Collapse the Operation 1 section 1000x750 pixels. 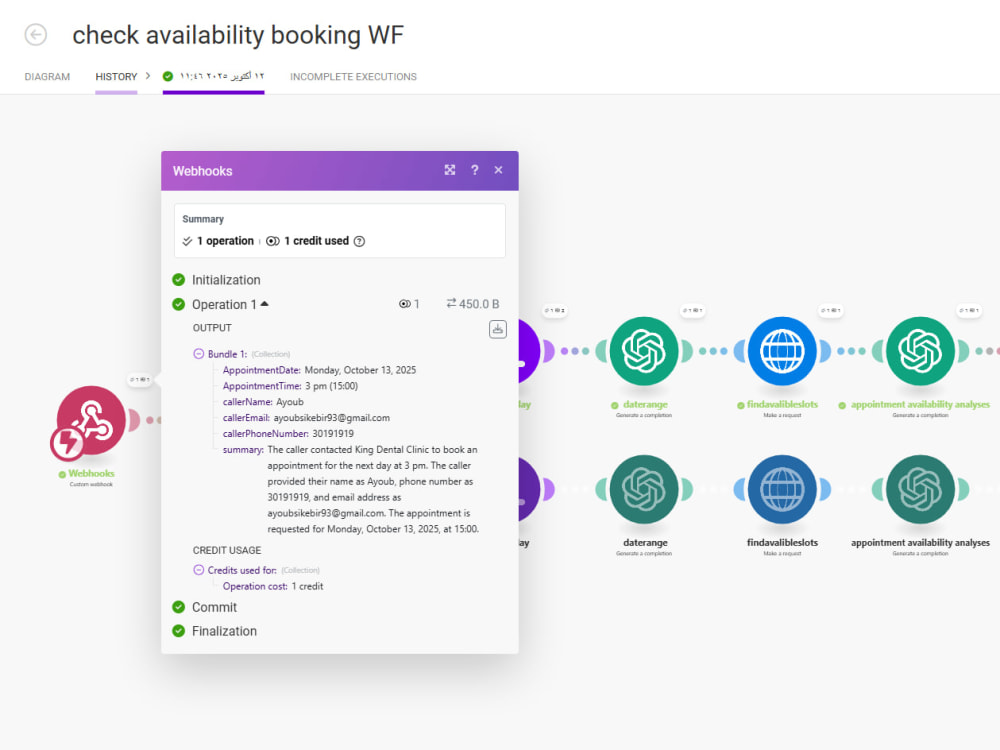click(265, 304)
